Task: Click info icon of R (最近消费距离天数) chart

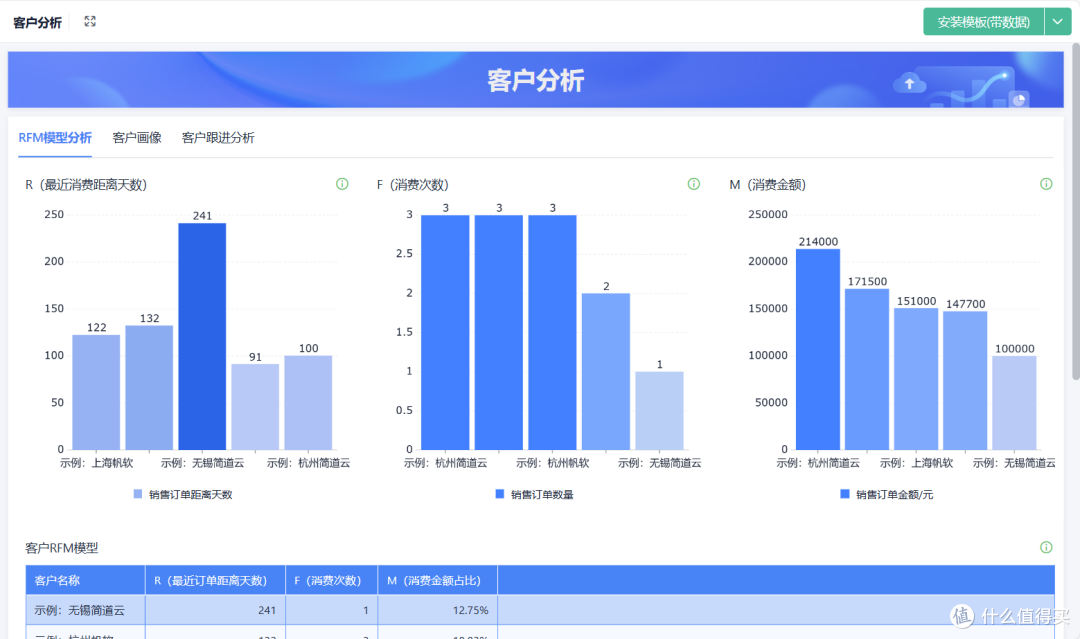Action: (x=342, y=184)
